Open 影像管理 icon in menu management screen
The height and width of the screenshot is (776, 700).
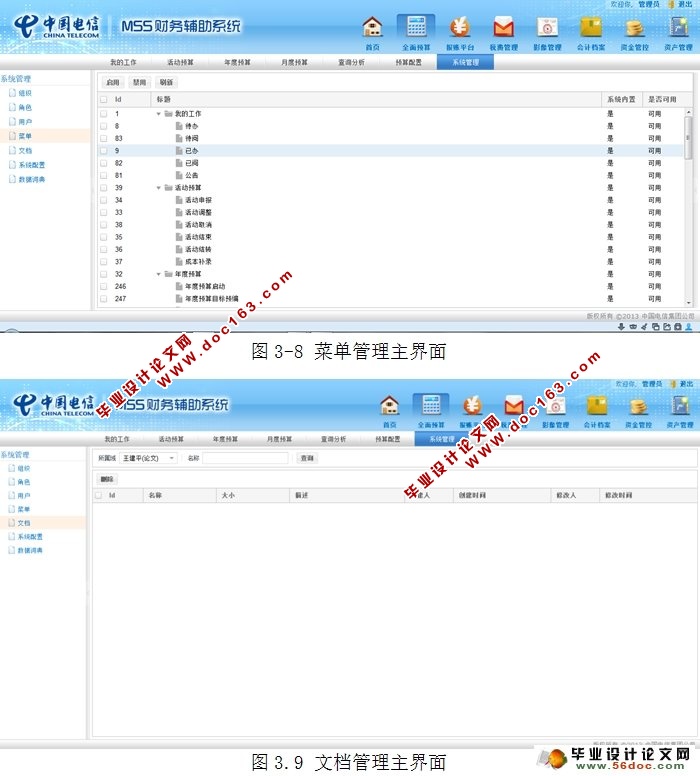tap(548, 27)
